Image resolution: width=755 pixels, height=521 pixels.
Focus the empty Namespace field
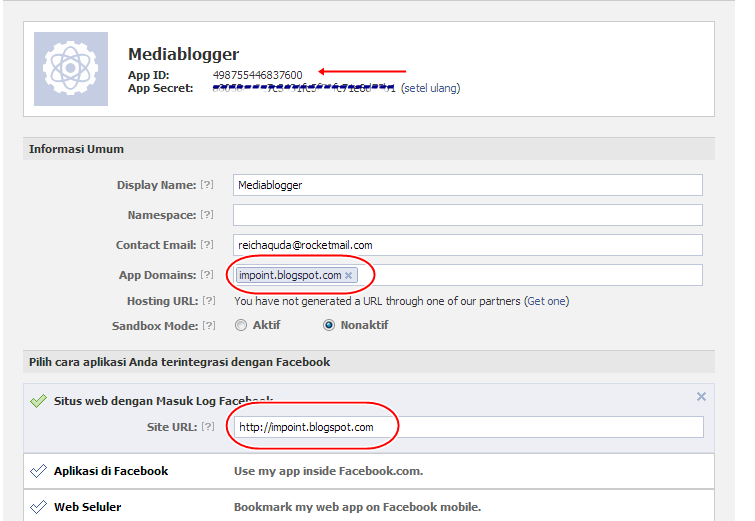click(468, 215)
